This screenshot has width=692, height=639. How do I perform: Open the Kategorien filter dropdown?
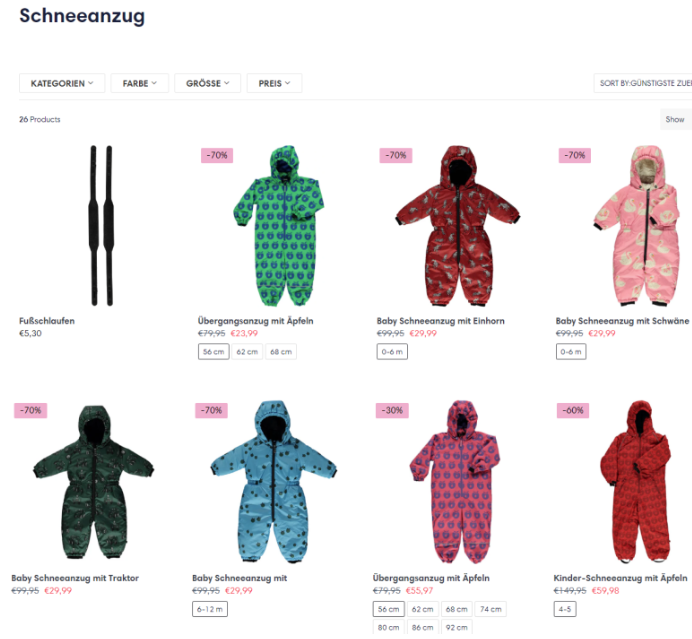[62, 83]
